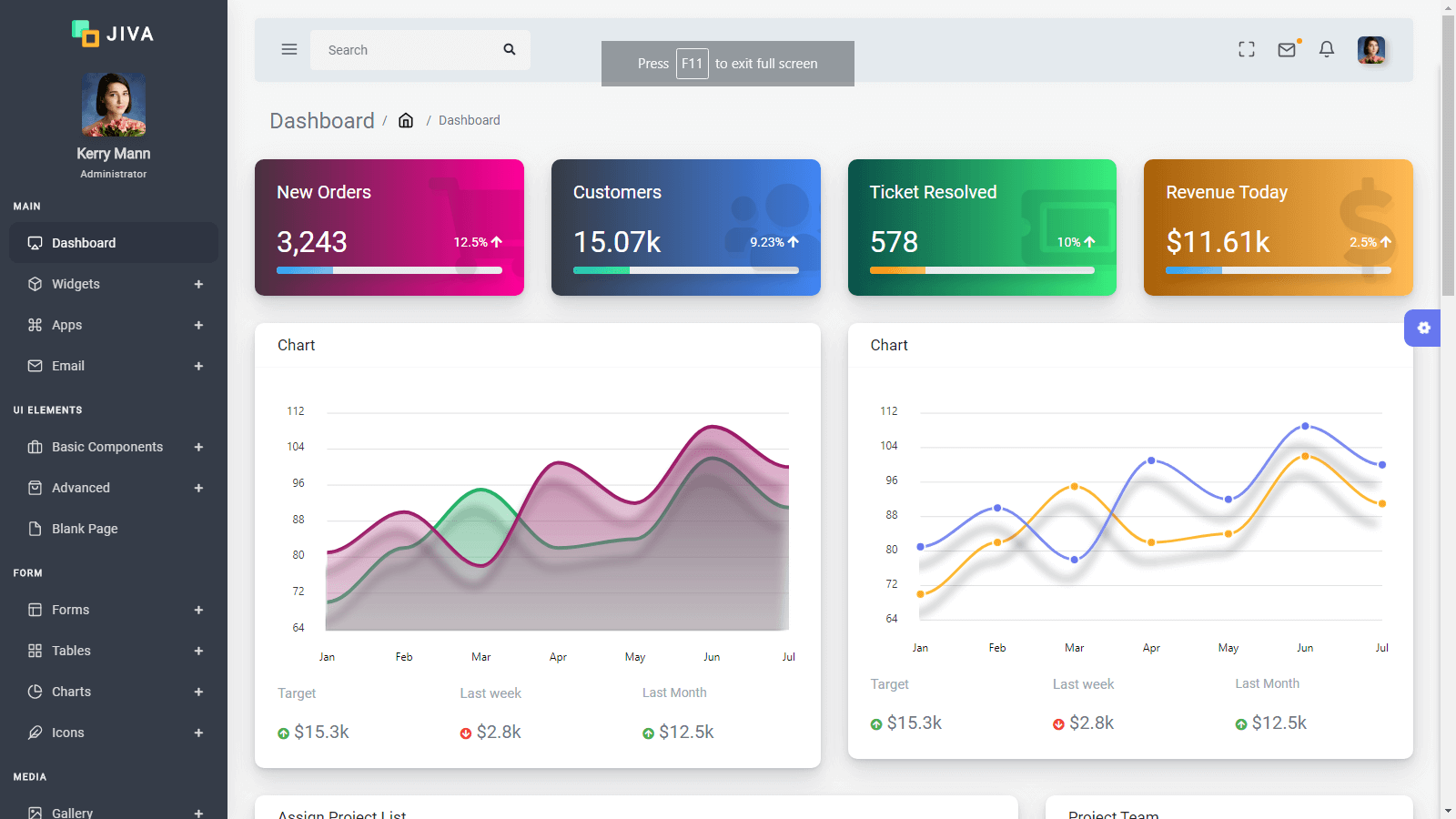Click the Advanced icon in sidebar
The image size is (1456, 819).
click(x=35, y=488)
